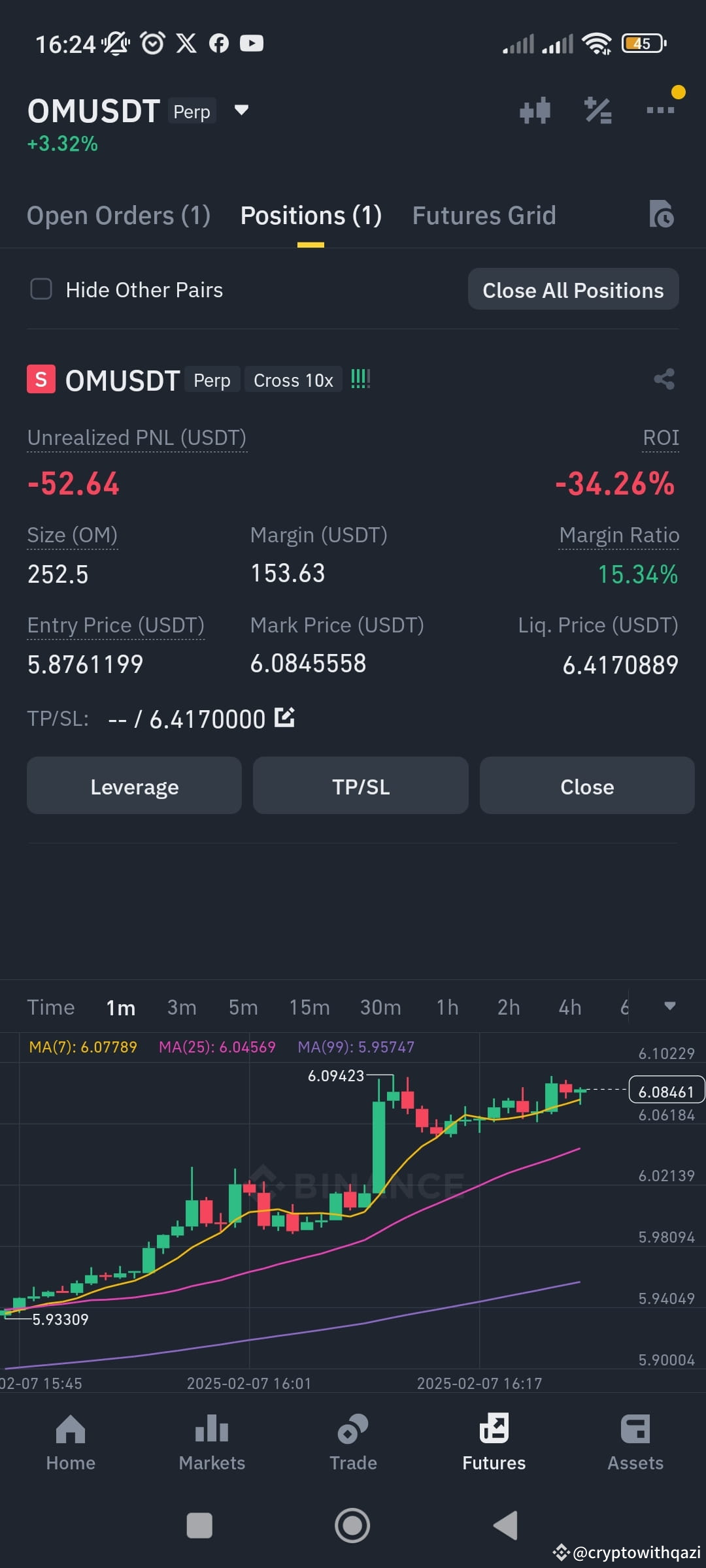
Task: Tap the Entry Price (USDT) label
Action: point(116,625)
